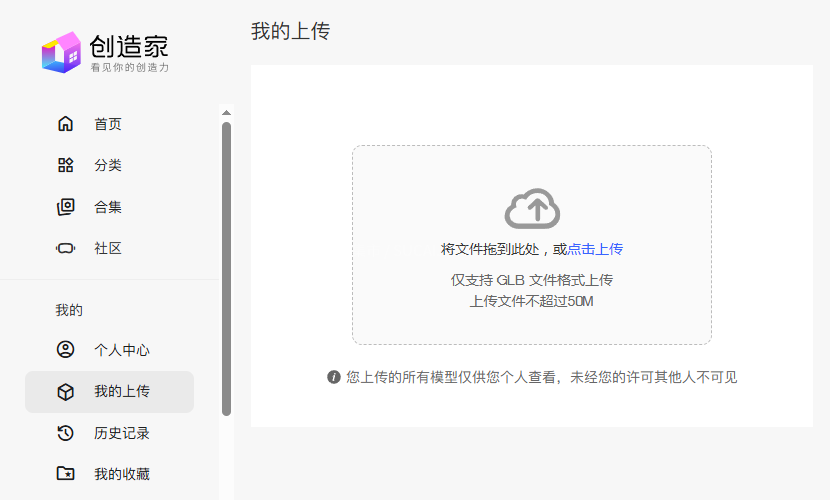This screenshot has width=830, height=500.
Task: Click the 我的收藏 starred folder icon
Action: 65,474
